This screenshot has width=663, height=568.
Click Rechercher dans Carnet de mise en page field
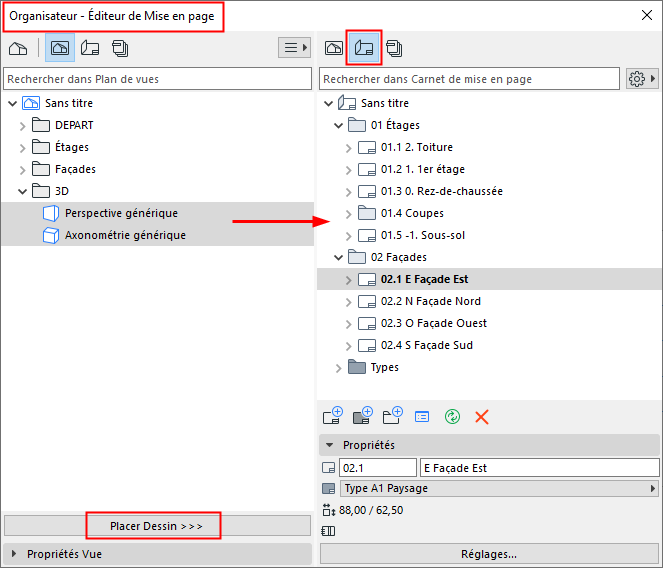pos(469,79)
